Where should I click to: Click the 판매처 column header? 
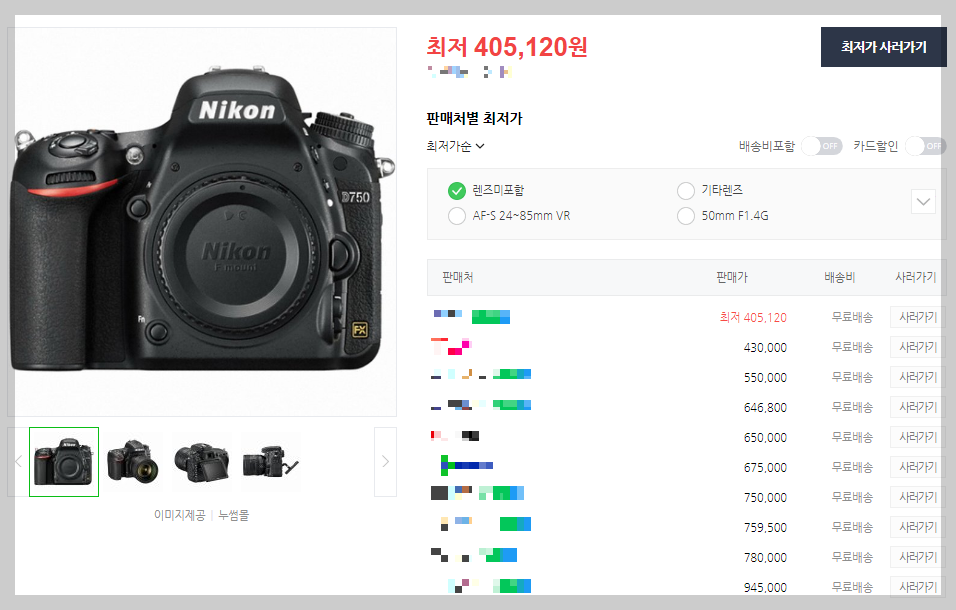click(458, 277)
